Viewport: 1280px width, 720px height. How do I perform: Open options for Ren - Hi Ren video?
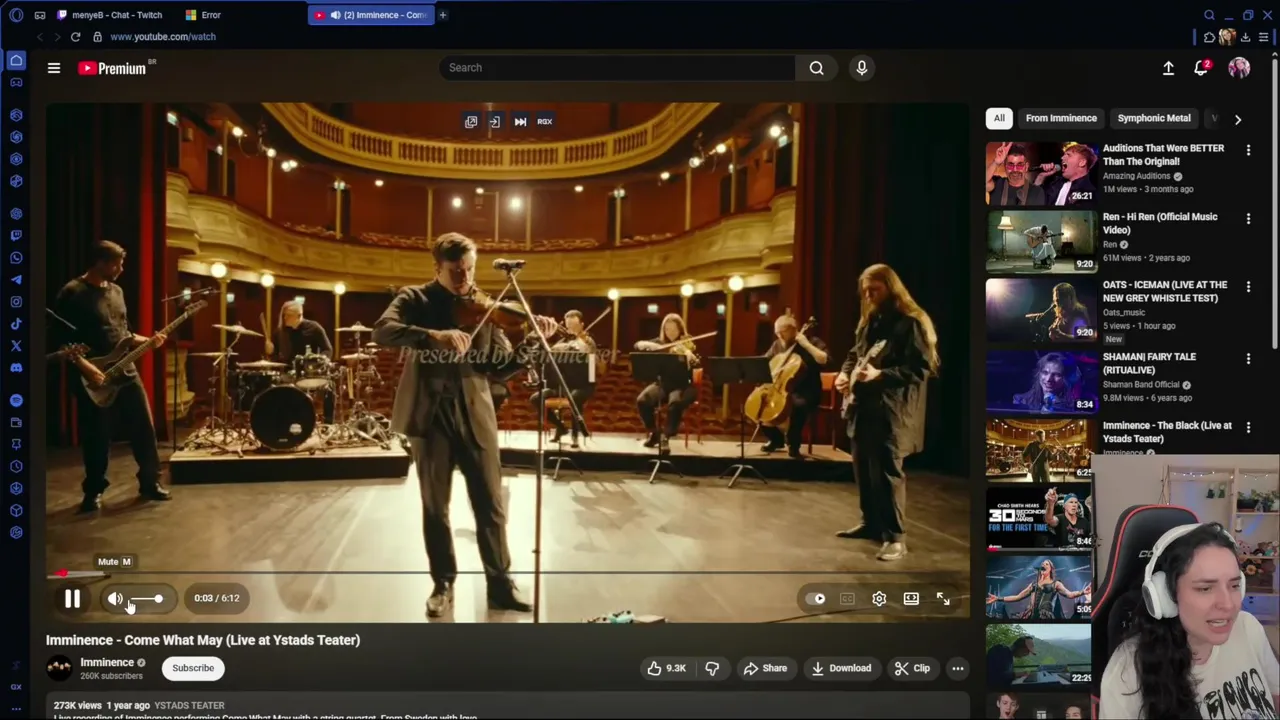point(1248,218)
